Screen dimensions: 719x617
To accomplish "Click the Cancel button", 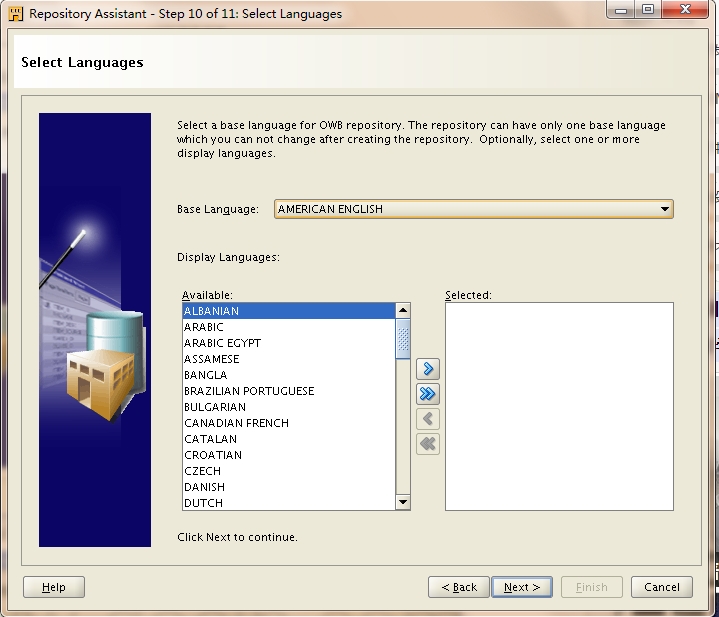I will point(662,587).
